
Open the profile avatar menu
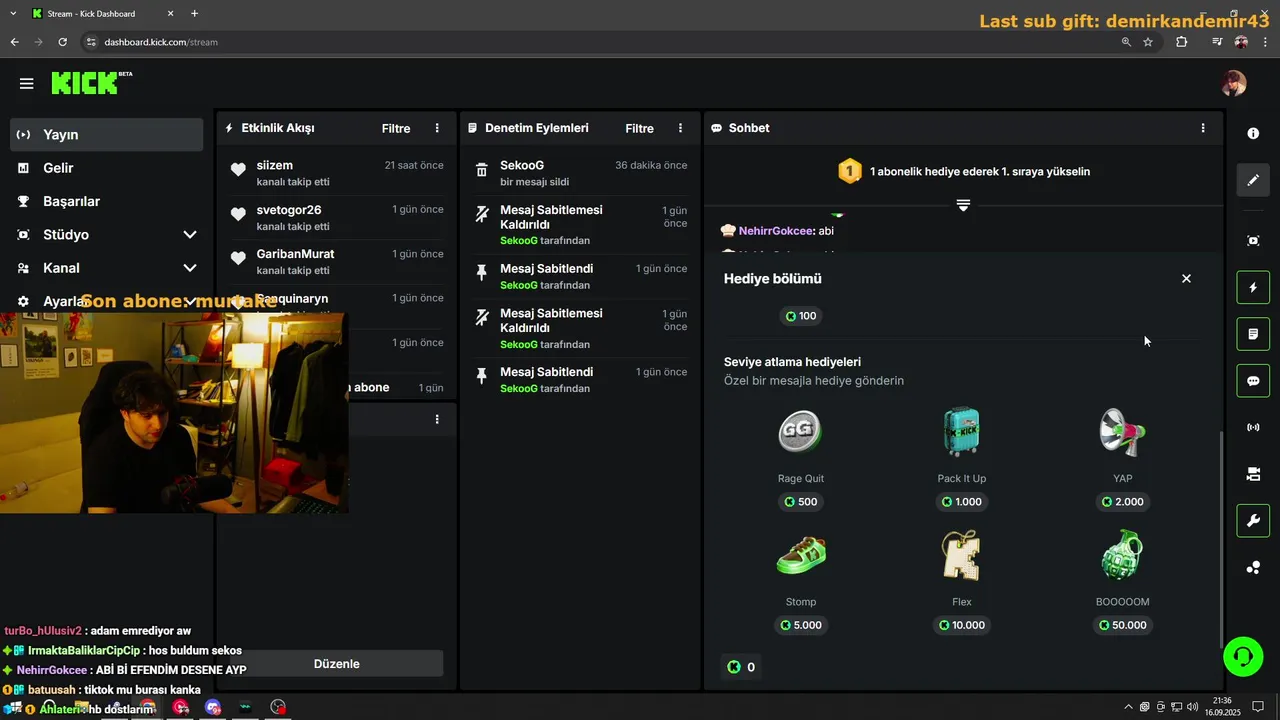coord(1234,83)
